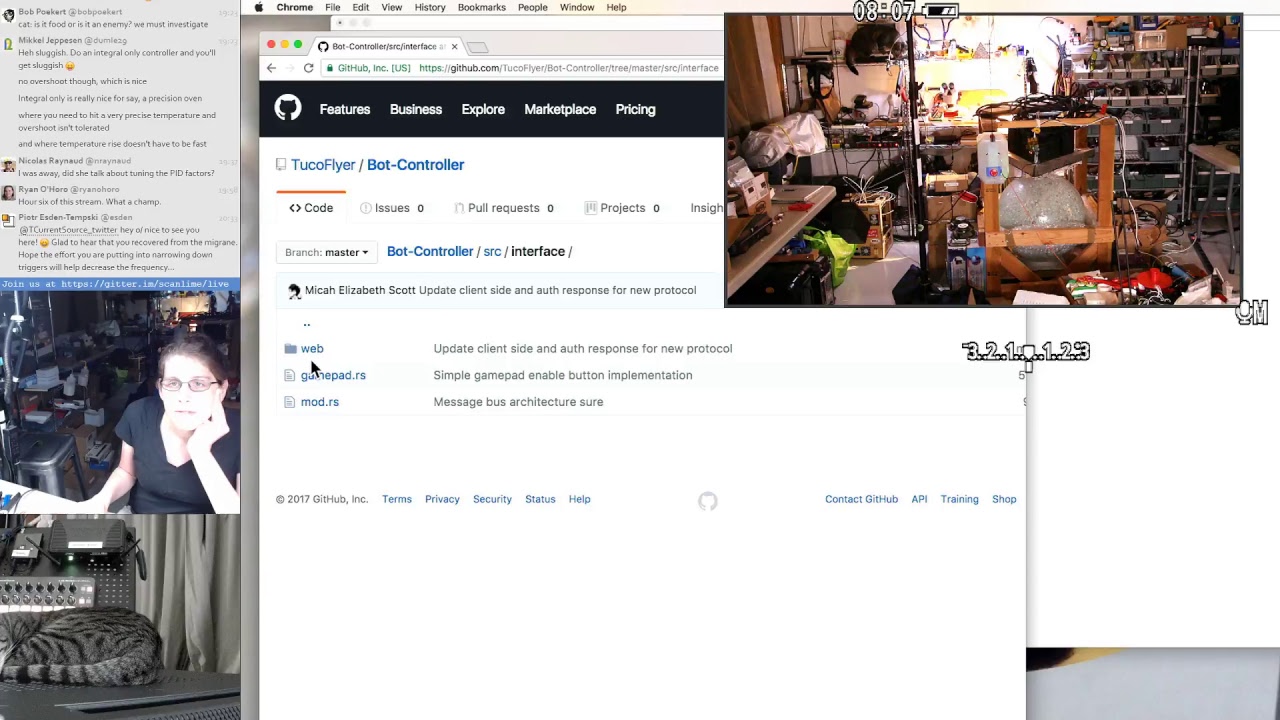Click the file icon next to mod.rs
1280x720 pixels.
point(290,402)
